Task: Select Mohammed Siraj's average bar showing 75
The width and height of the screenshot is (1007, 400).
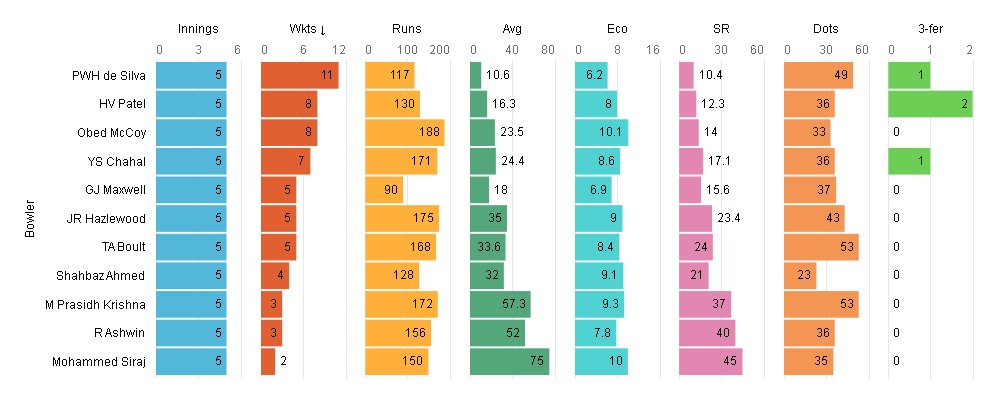Action: coord(509,361)
